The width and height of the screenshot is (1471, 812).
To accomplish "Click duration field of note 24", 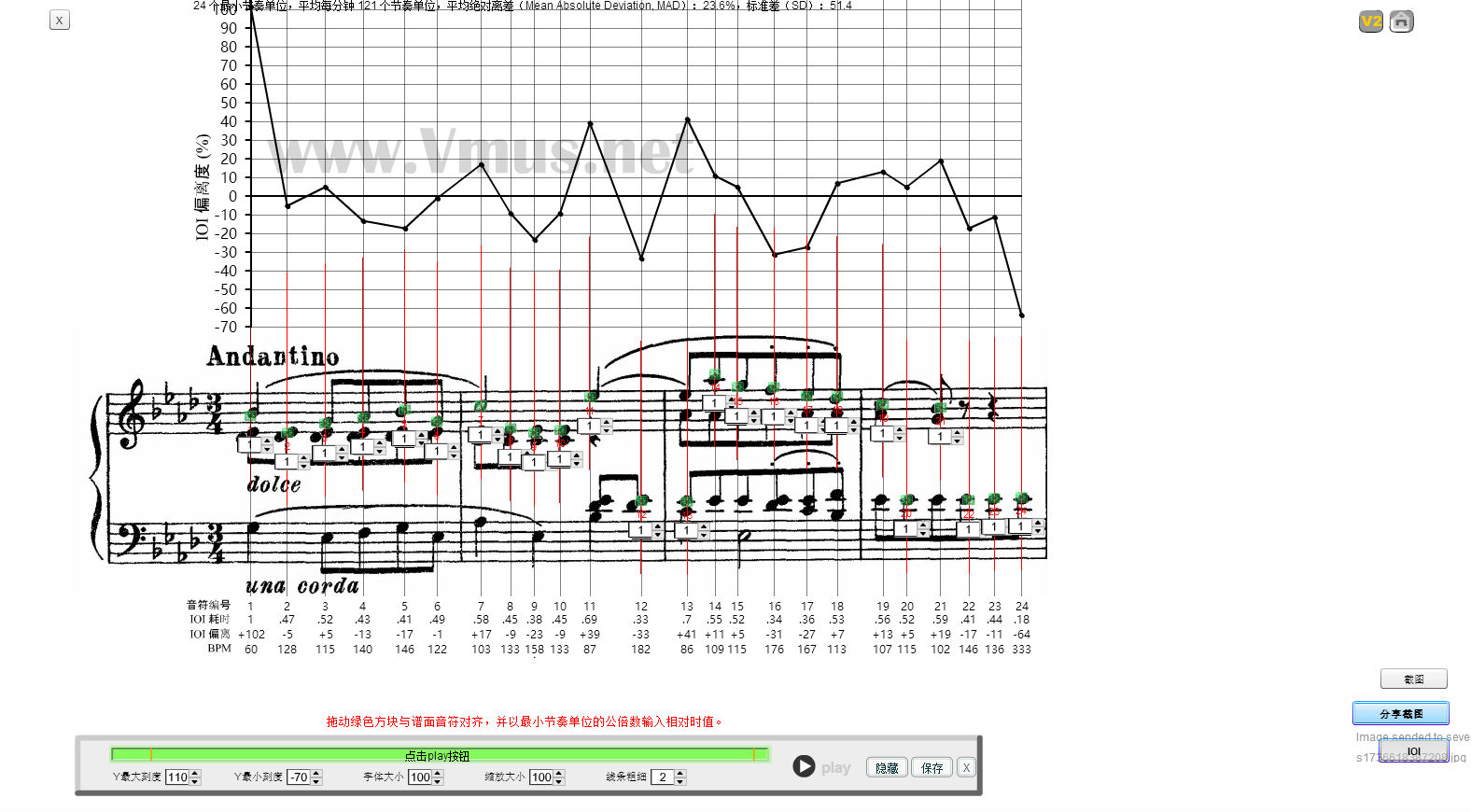I will tap(1020, 526).
